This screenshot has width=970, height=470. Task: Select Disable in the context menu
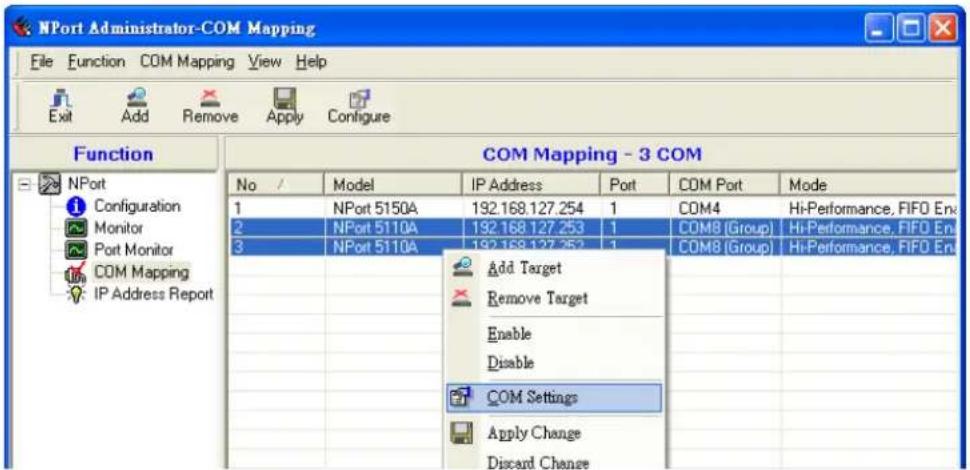click(556, 362)
